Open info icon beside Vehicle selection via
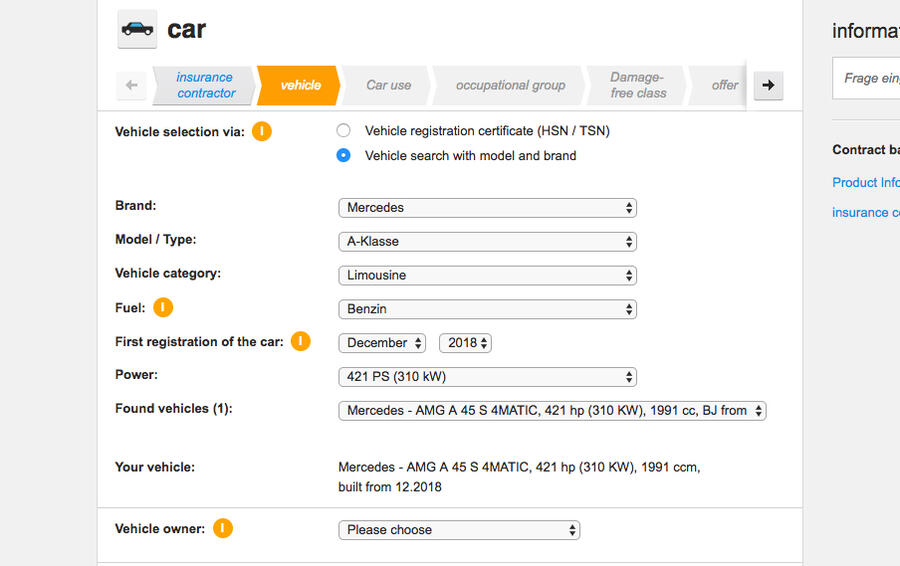 pyautogui.click(x=262, y=131)
